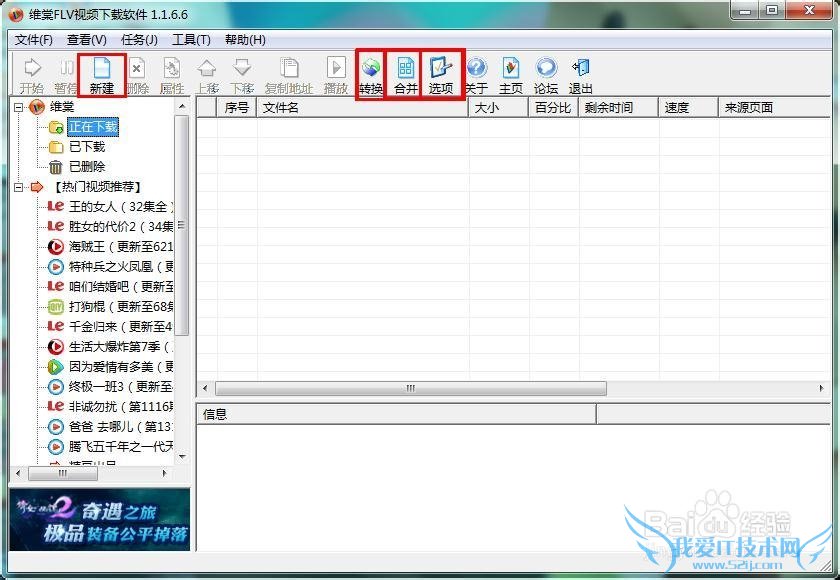The height and width of the screenshot is (580, 840).
Task: Select 已下载 folder in tree
Action: tap(87, 147)
